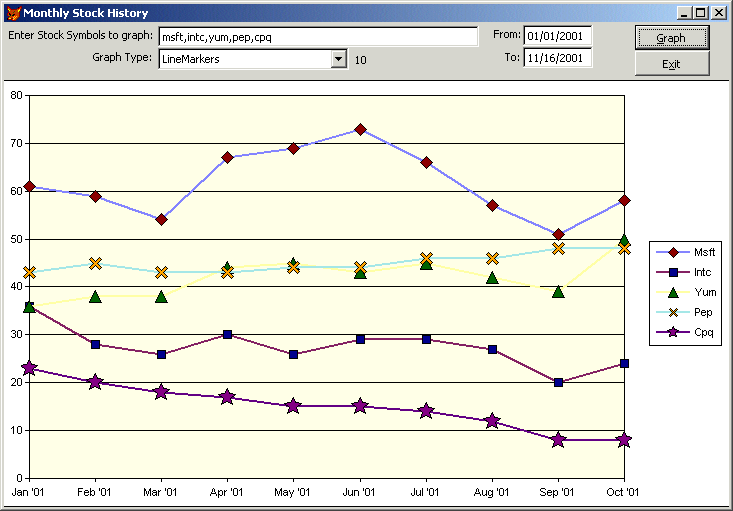Viewport: 733px width, 511px height.
Task: Click Msft data point for Sep '01
Action: point(558,234)
